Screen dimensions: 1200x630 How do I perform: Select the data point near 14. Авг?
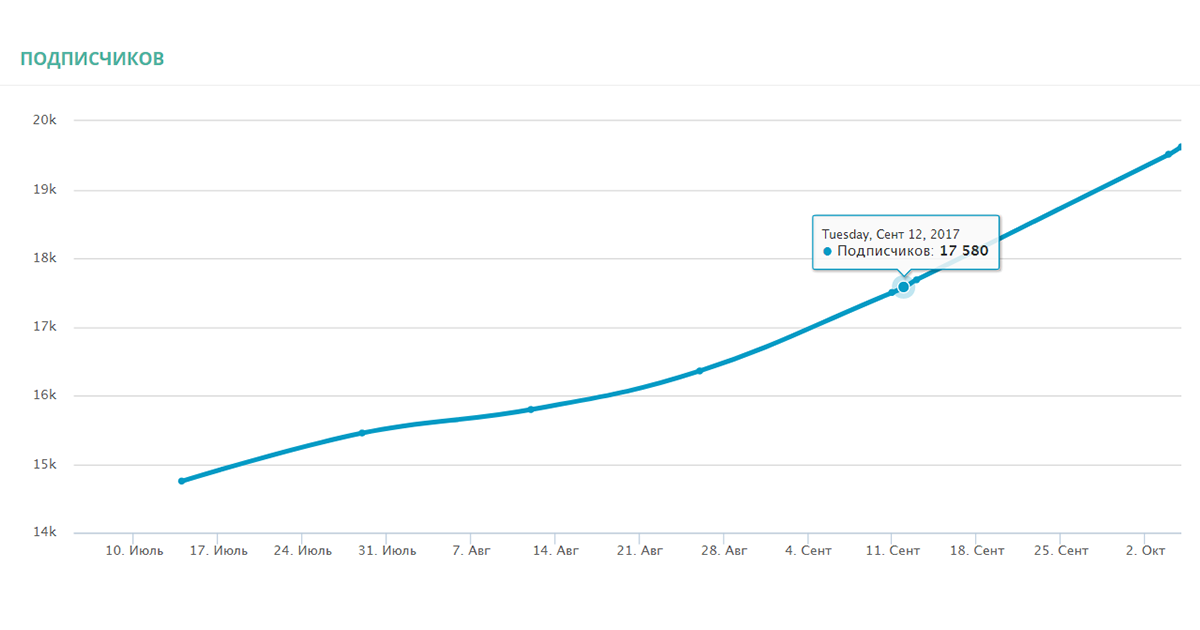click(x=531, y=409)
